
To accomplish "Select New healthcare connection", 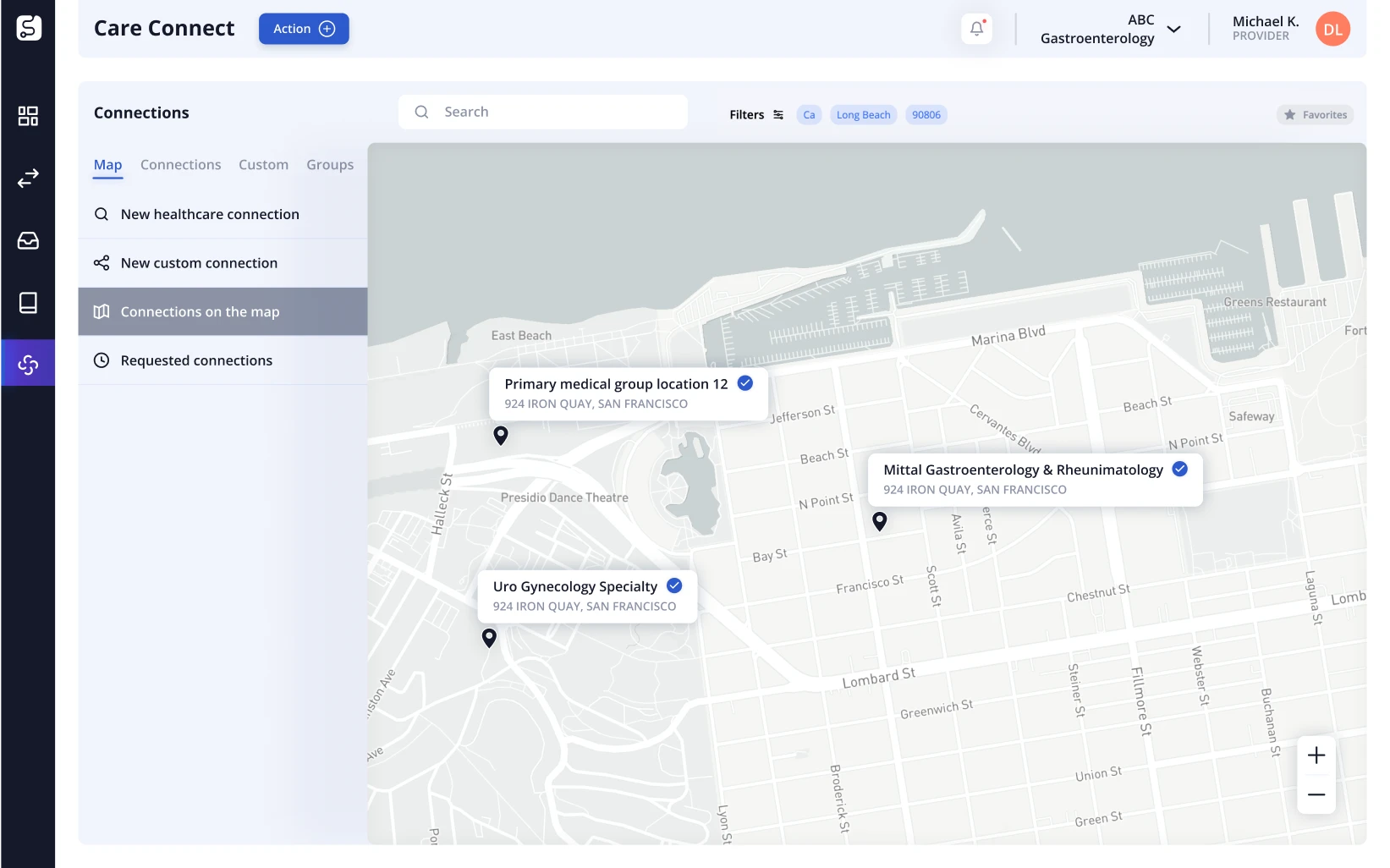I will tap(210, 215).
